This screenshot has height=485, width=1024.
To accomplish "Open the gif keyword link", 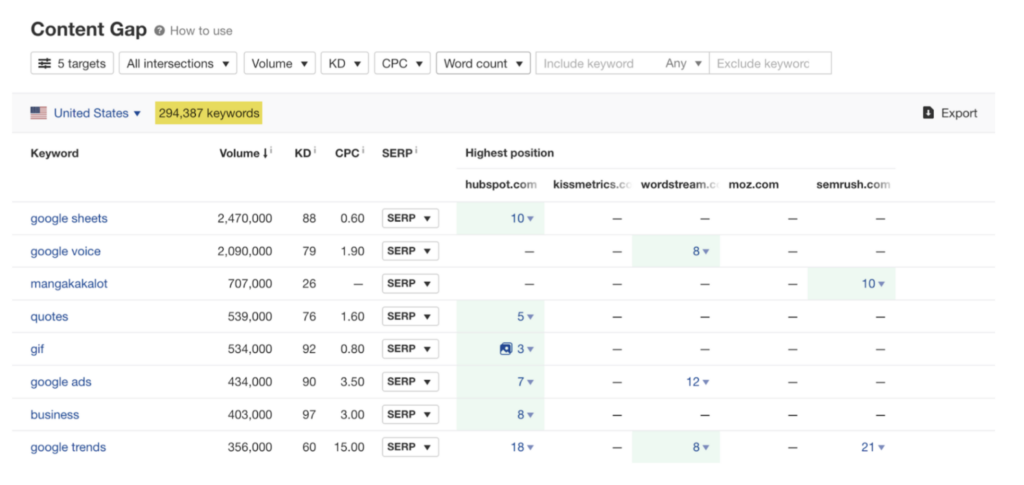I will [37, 349].
